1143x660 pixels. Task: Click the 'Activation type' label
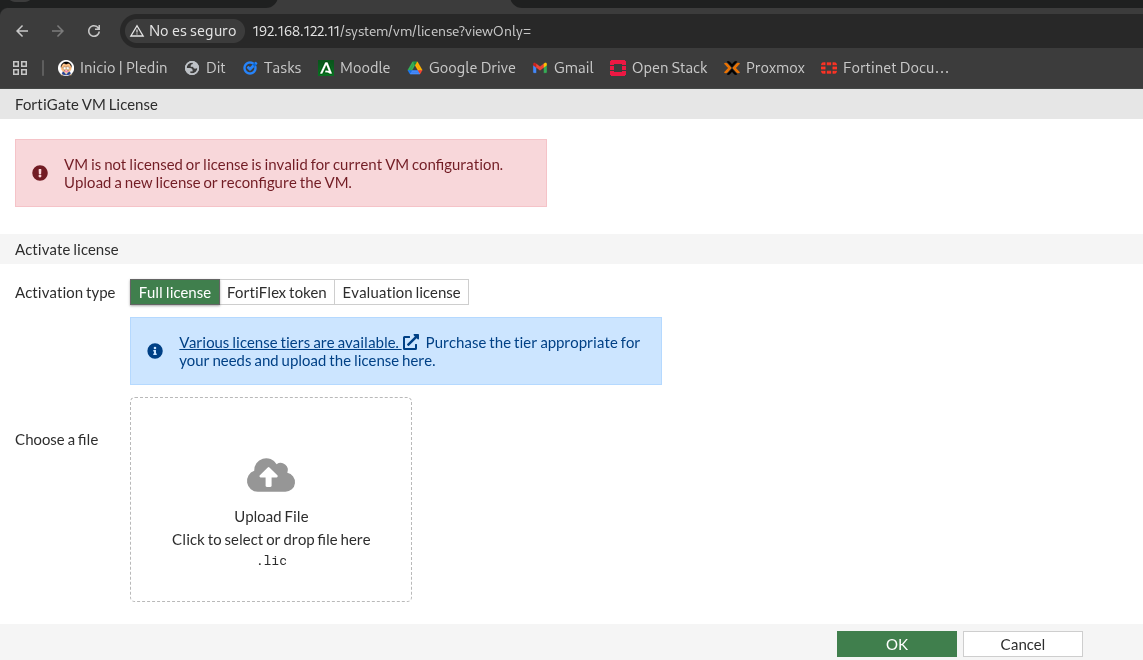click(65, 292)
